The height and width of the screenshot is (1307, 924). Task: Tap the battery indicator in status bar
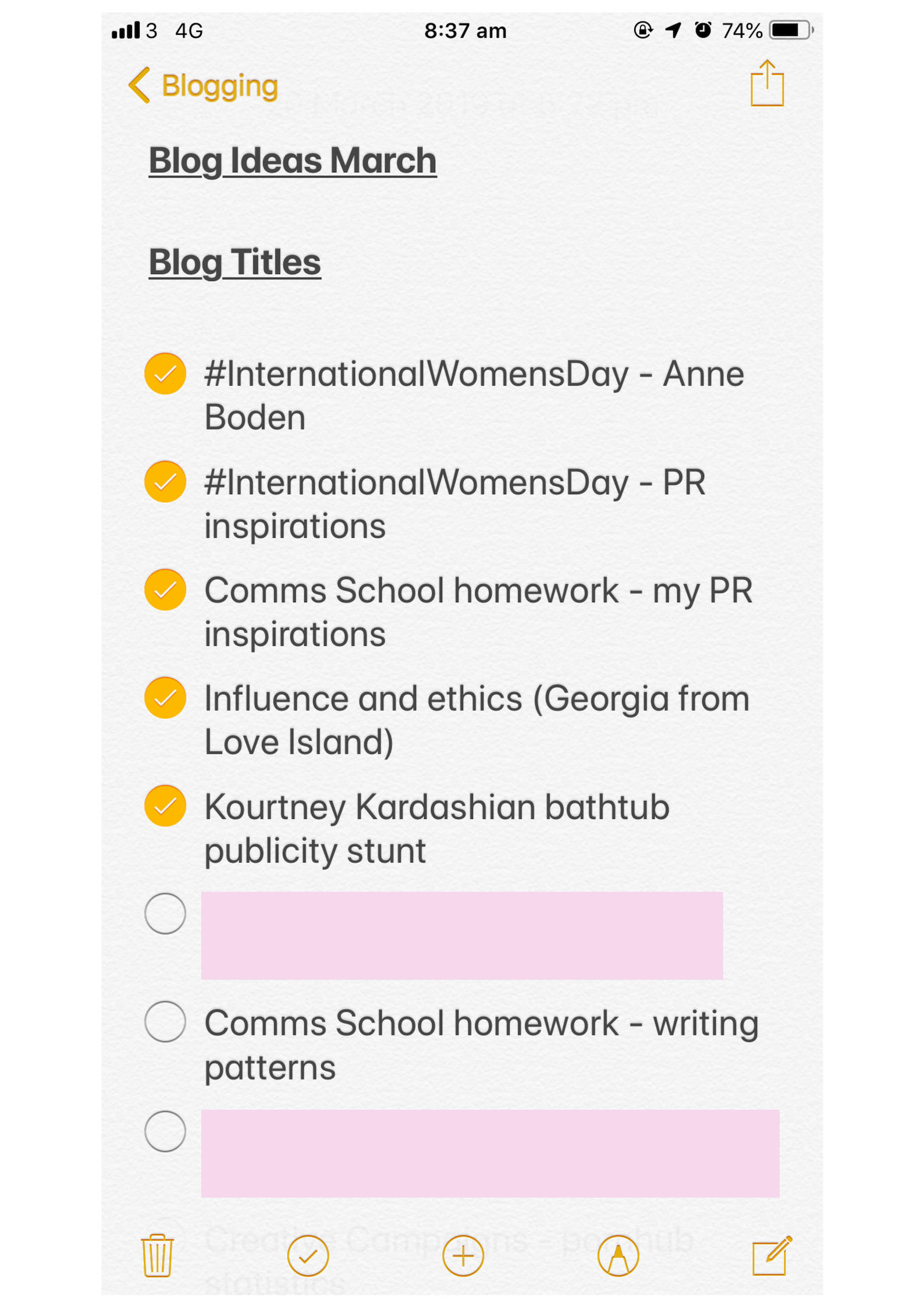coord(790,30)
